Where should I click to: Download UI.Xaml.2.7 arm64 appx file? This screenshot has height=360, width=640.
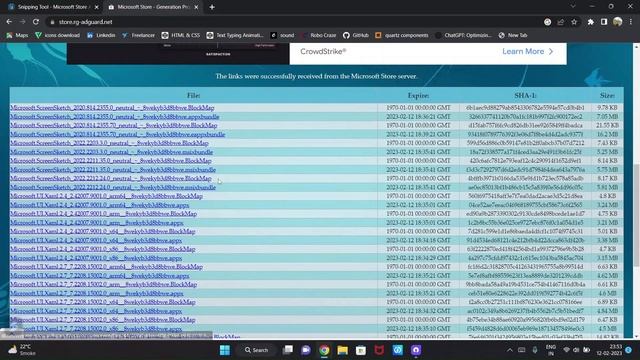pyautogui.click(x=100, y=276)
